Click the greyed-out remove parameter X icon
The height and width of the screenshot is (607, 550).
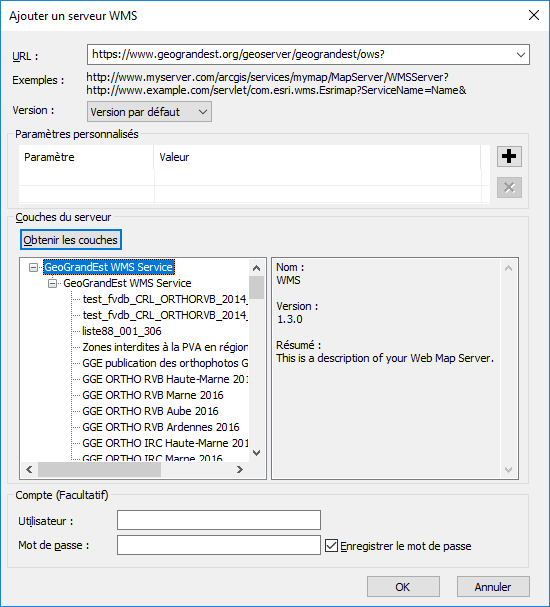[509, 188]
